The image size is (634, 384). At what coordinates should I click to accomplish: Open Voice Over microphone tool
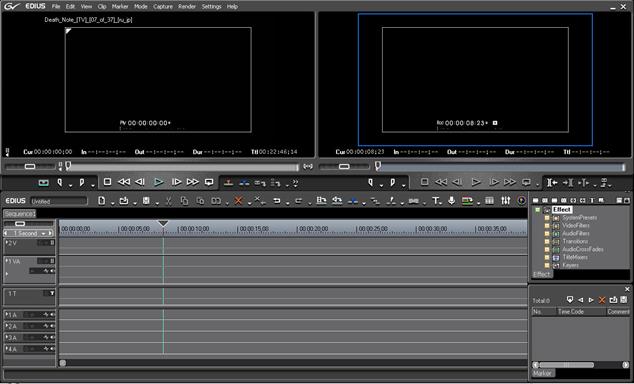(x=451, y=200)
